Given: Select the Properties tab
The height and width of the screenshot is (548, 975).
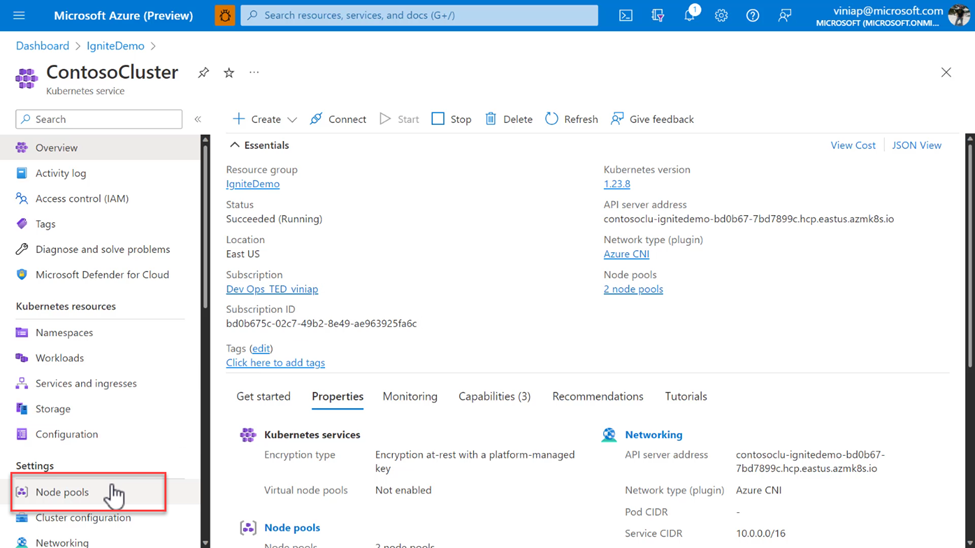Looking at the screenshot, I should [338, 396].
